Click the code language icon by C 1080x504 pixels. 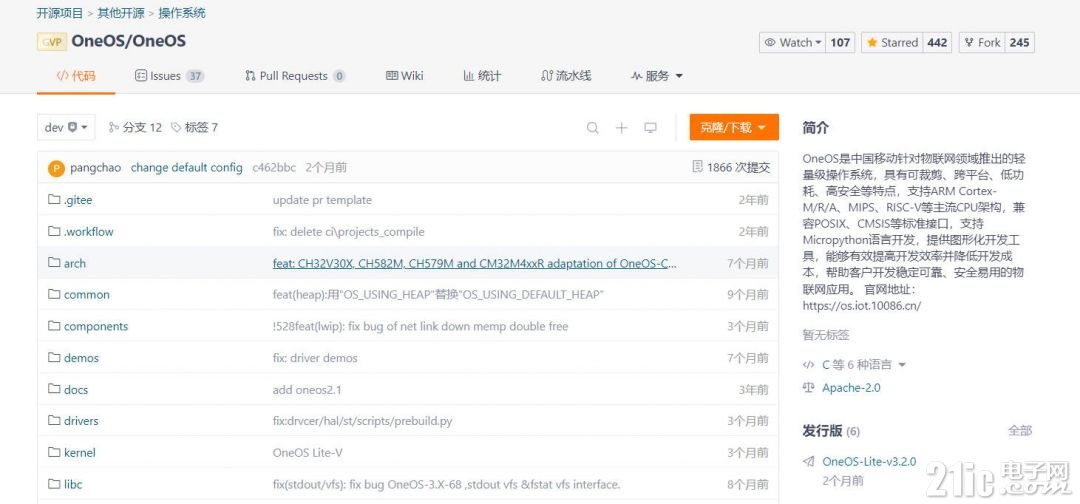[x=809, y=364]
